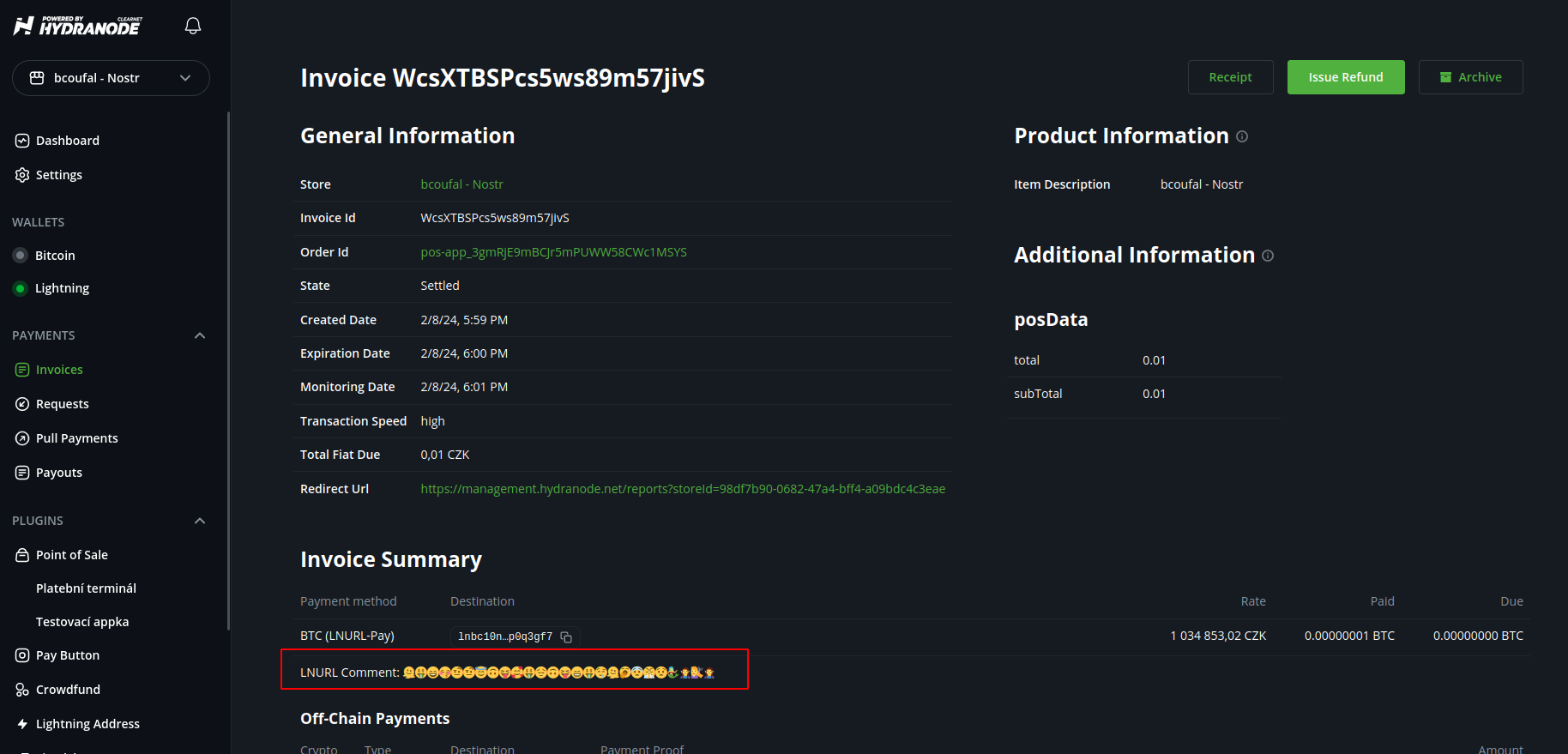Open the Lightning Address plugin
Viewport: 1568px width, 754px height.
point(87,724)
